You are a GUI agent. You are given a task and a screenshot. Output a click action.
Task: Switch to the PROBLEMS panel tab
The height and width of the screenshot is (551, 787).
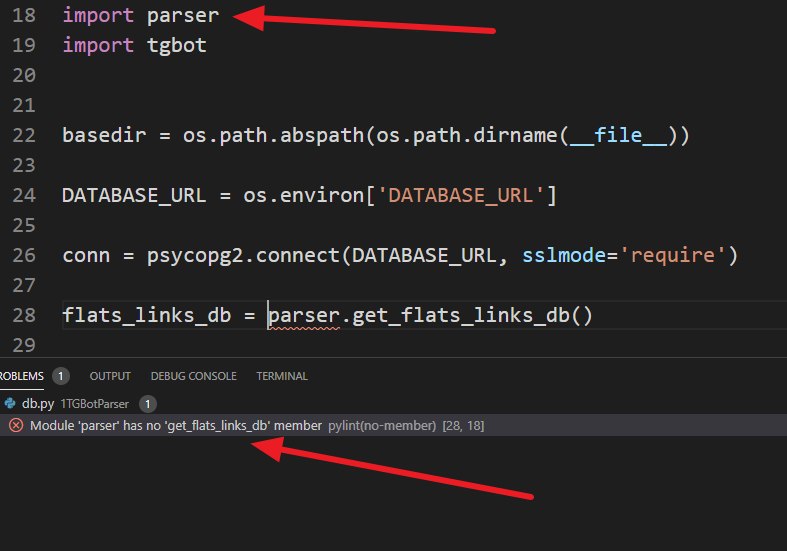click(x=22, y=376)
